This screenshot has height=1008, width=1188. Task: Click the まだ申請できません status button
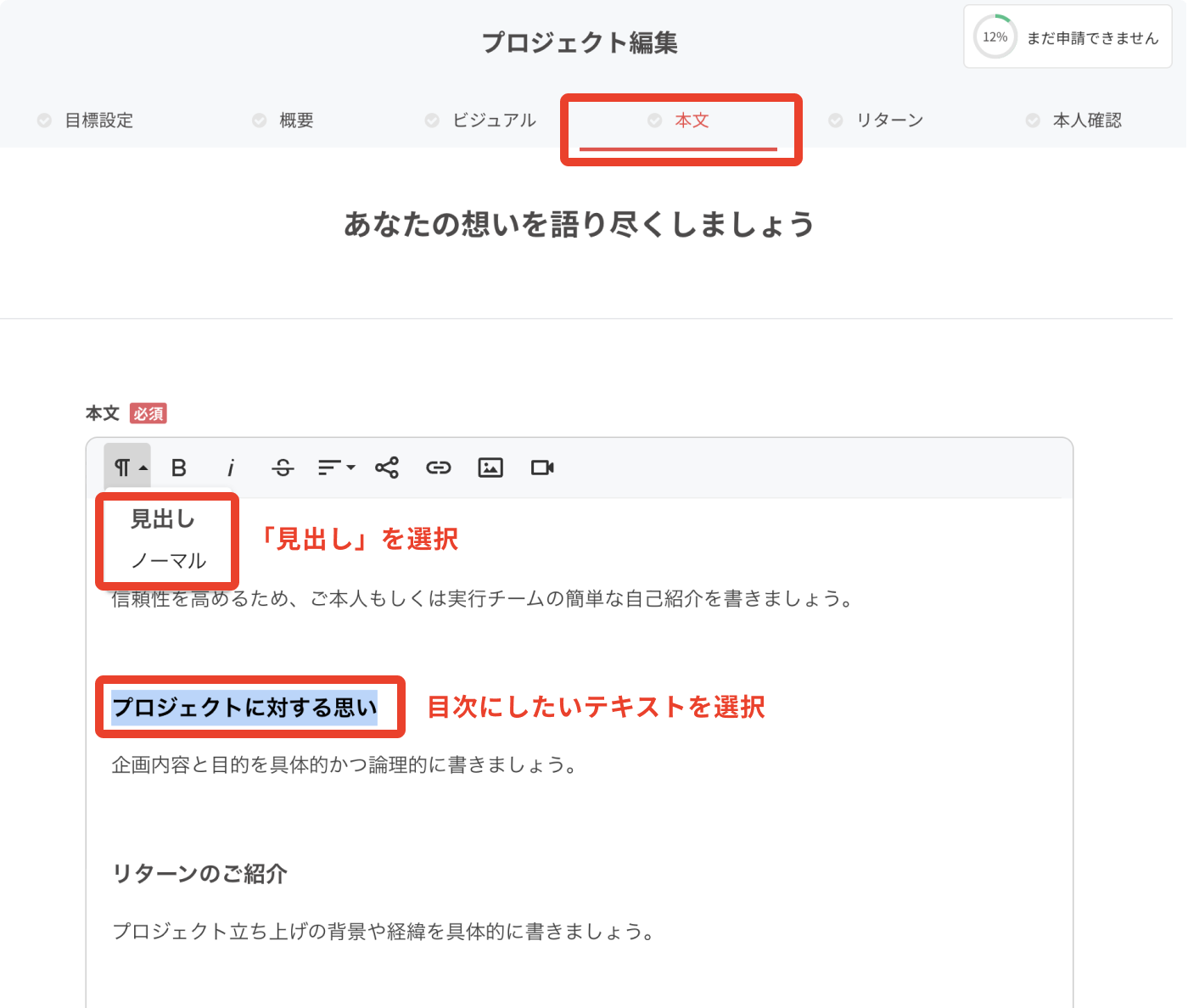click(1092, 38)
